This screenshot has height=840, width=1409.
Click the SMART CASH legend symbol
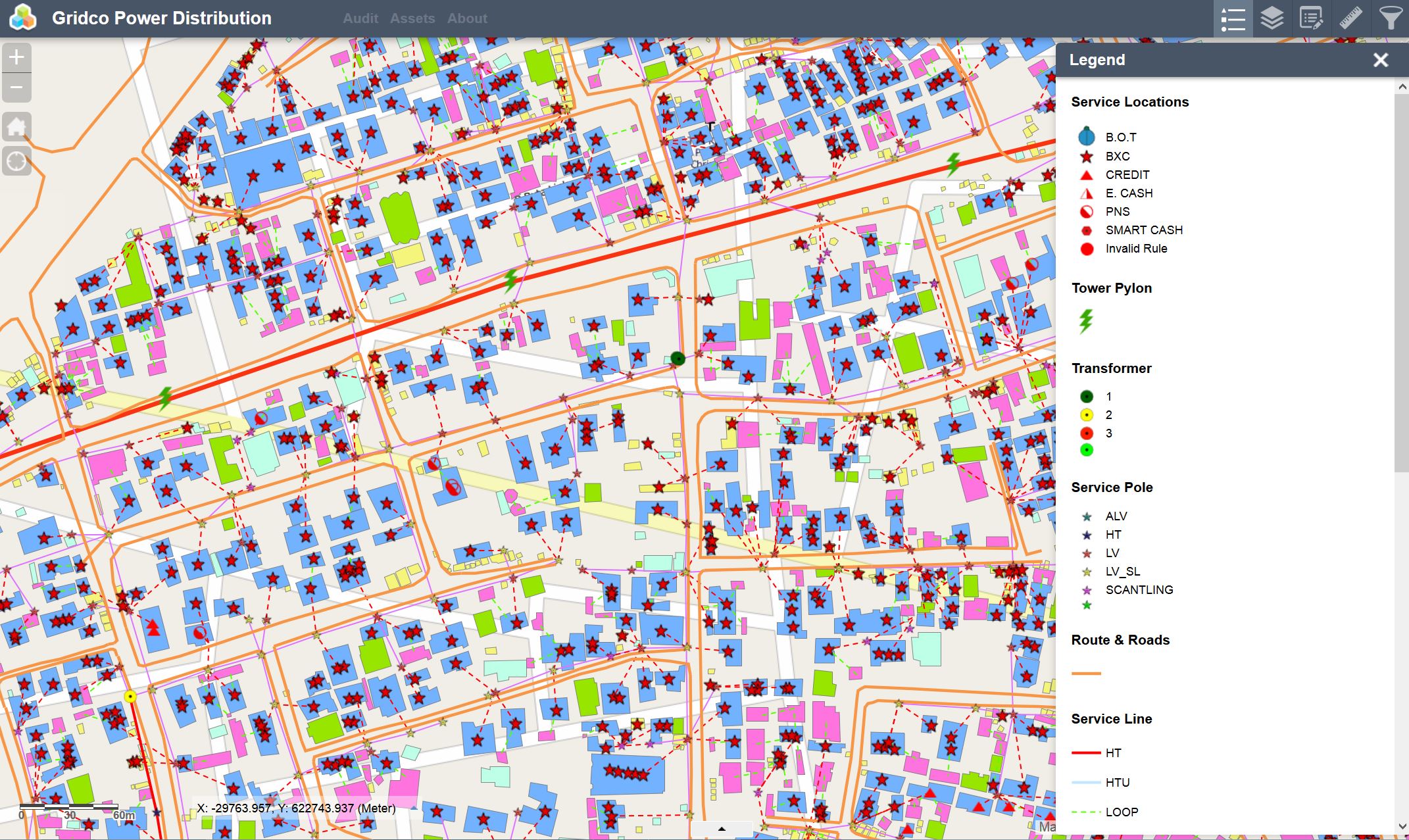tap(1087, 230)
